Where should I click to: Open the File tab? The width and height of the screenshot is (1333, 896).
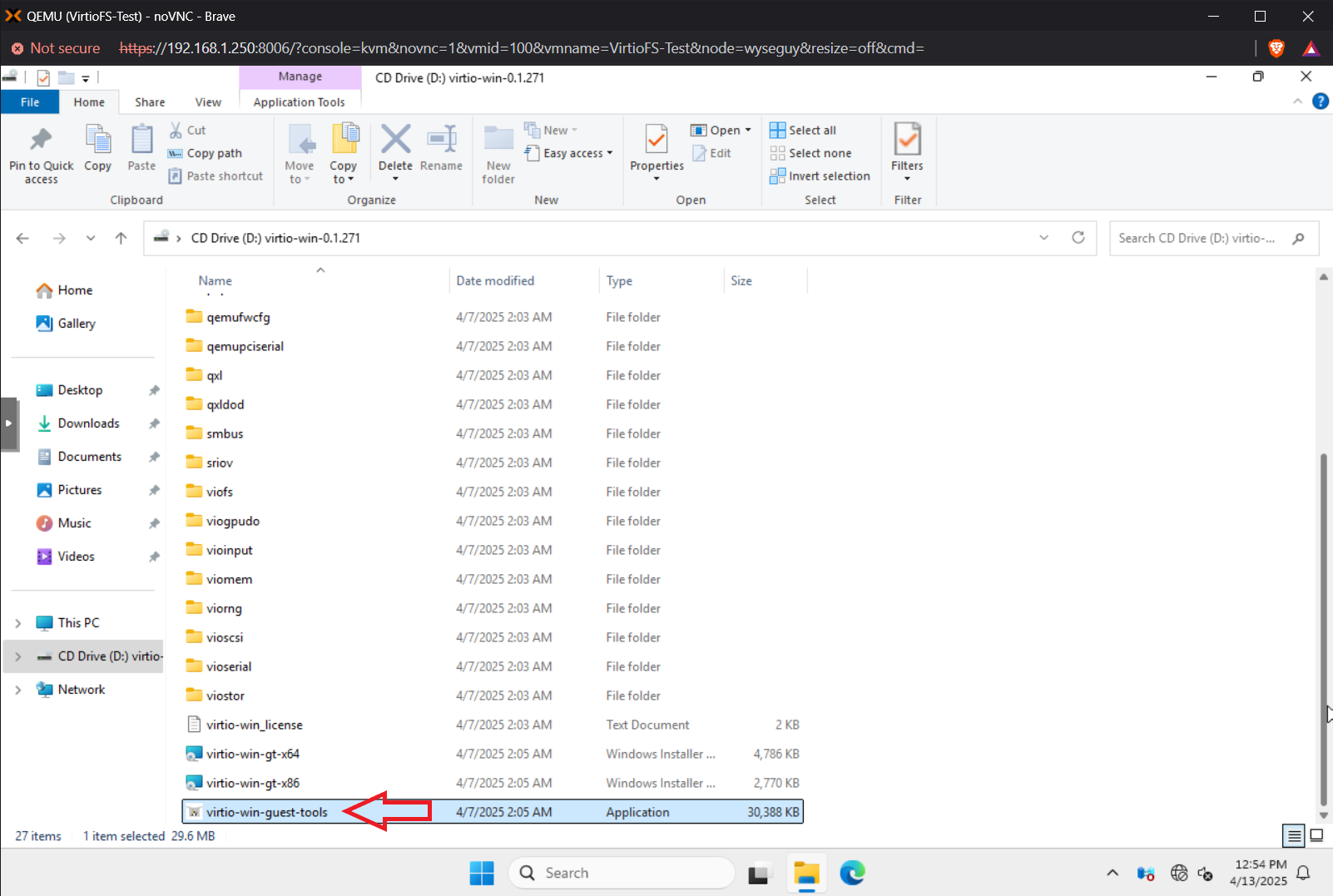coord(30,101)
